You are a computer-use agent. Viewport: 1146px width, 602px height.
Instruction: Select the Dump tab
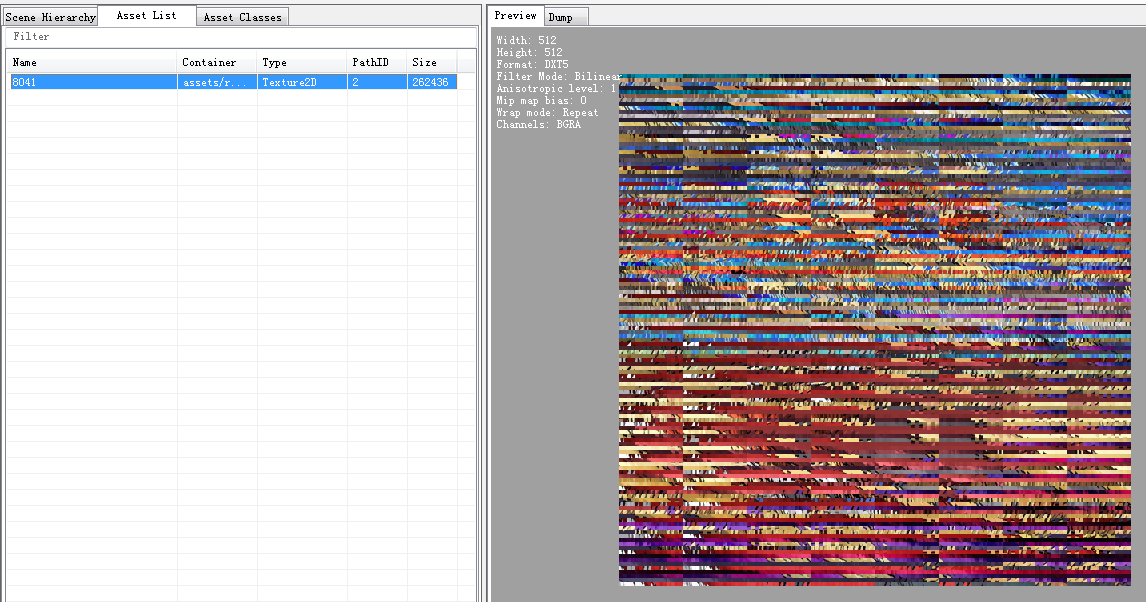[x=565, y=16]
